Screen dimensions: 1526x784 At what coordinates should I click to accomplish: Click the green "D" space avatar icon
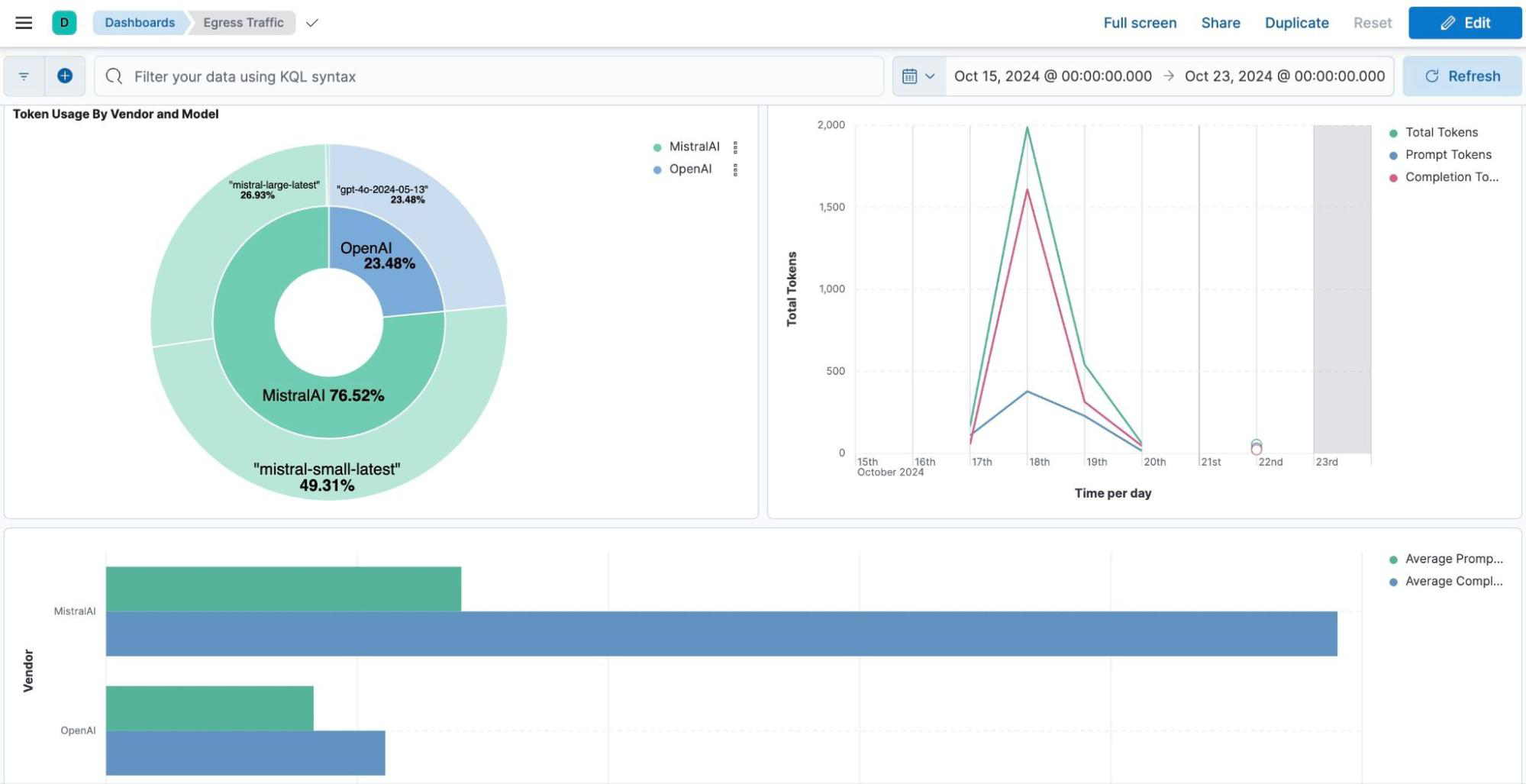(x=64, y=22)
